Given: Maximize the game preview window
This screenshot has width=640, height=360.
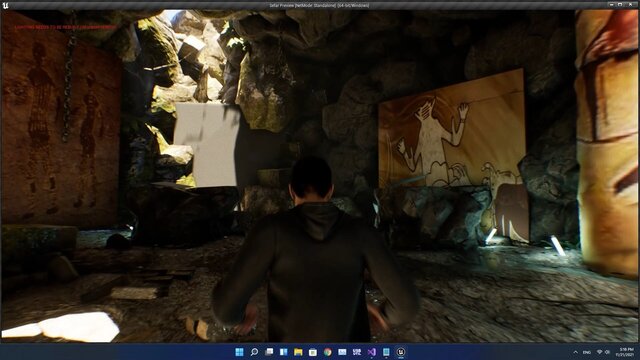Looking at the screenshot, I should click(x=620, y=4).
